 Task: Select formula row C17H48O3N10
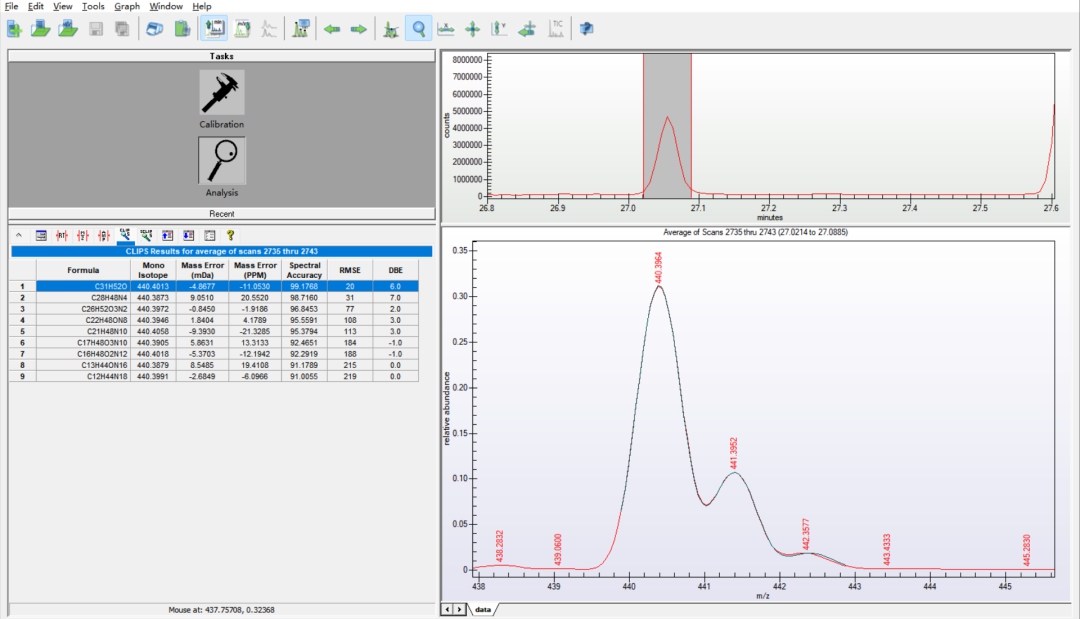[214, 343]
